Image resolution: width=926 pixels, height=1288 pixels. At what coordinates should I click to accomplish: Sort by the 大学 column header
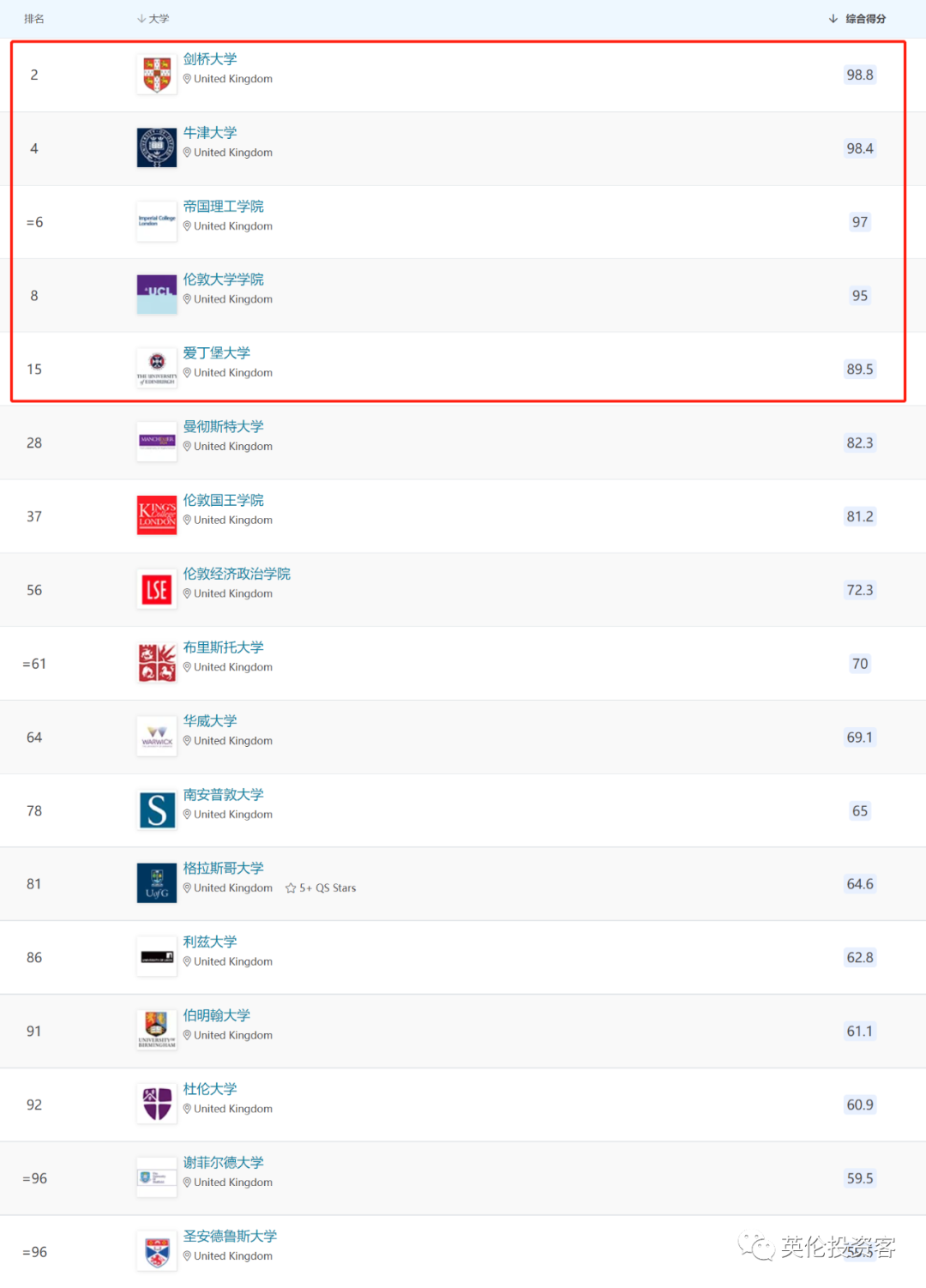(153, 19)
